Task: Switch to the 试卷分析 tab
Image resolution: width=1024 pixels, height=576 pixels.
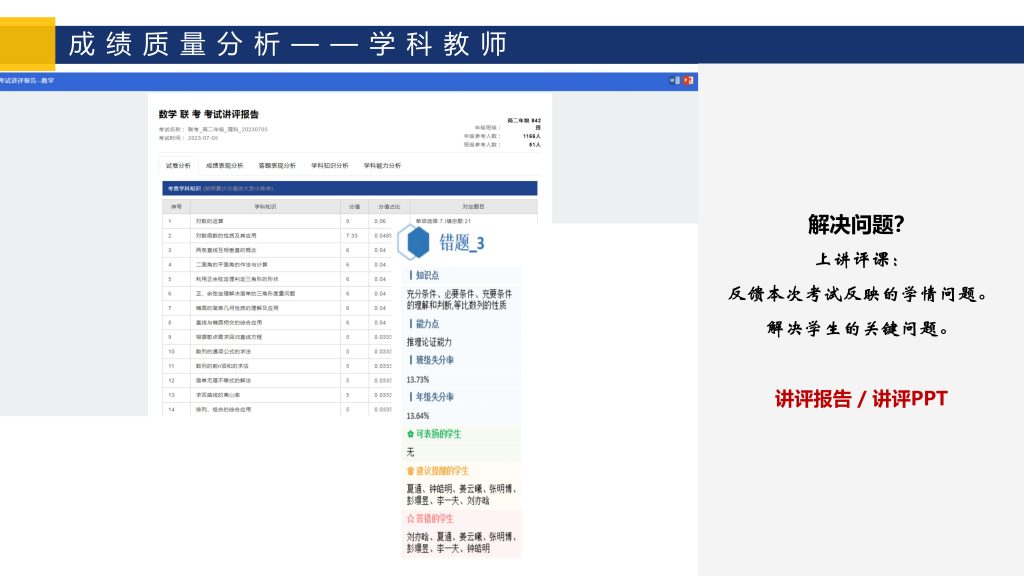Action: click(x=177, y=165)
